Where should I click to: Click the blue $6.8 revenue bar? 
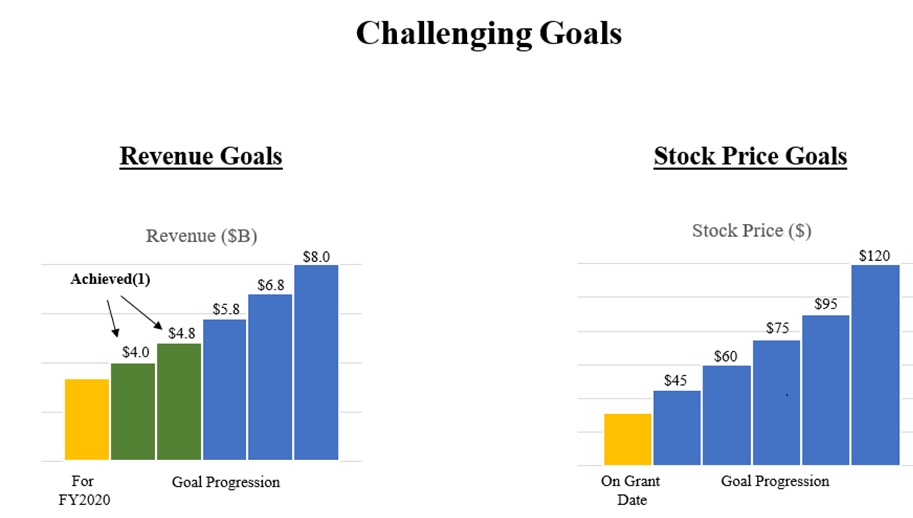click(270, 377)
